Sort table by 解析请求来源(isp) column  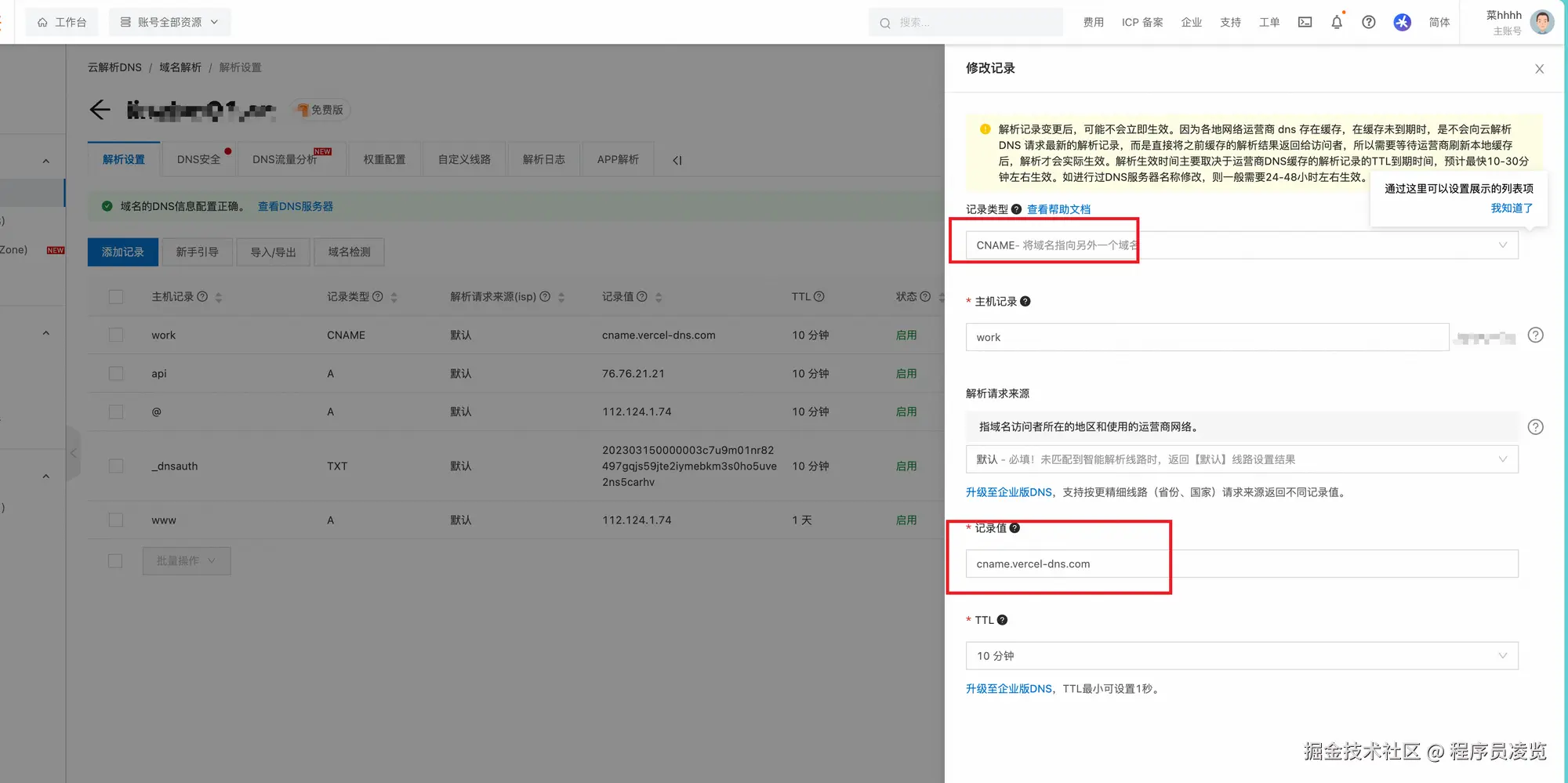pyautogui.click(x=561, y=297)
